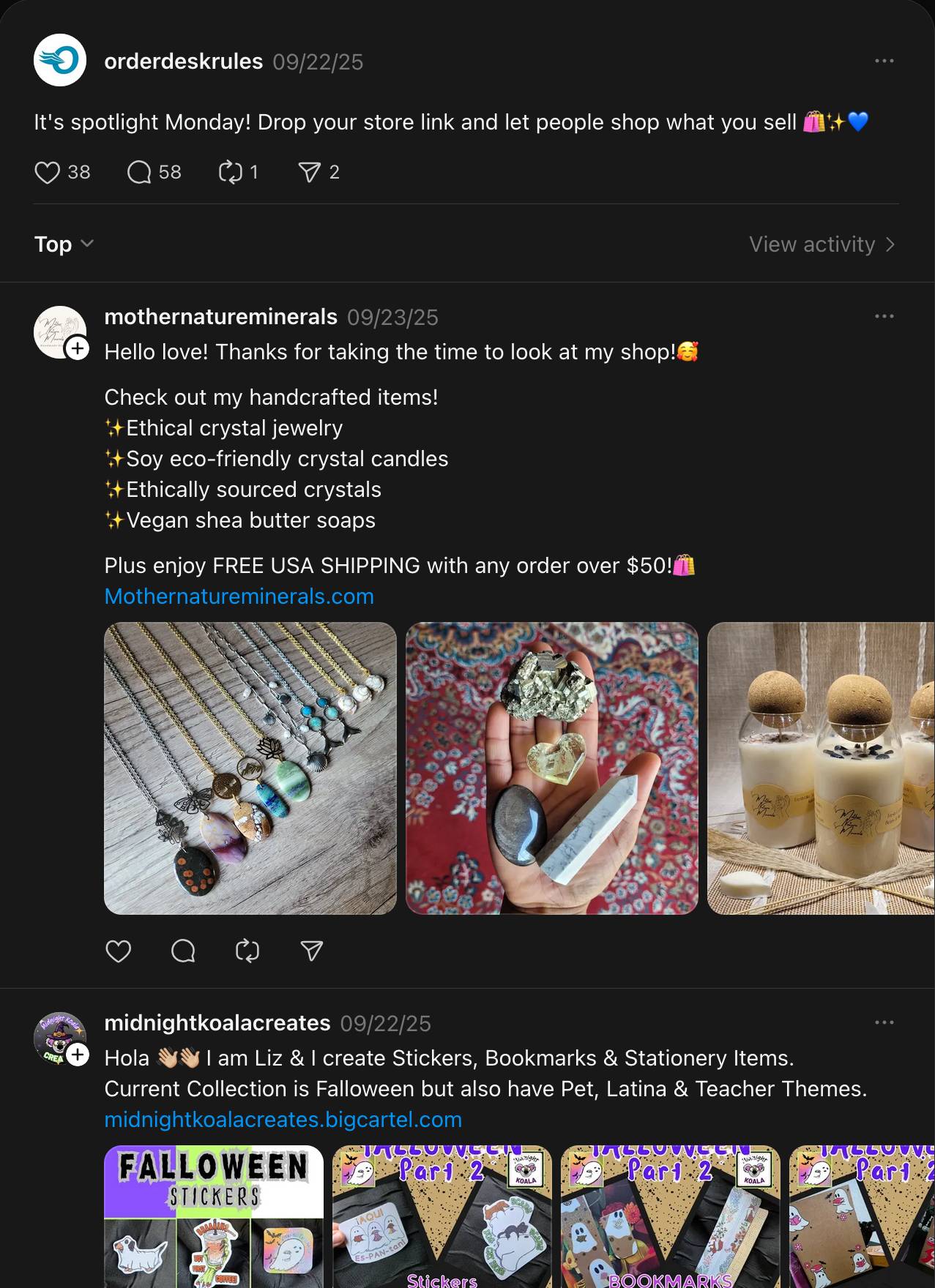Open the crystal necklaces photo
The image size is (935, 1288).
point(250,768)
